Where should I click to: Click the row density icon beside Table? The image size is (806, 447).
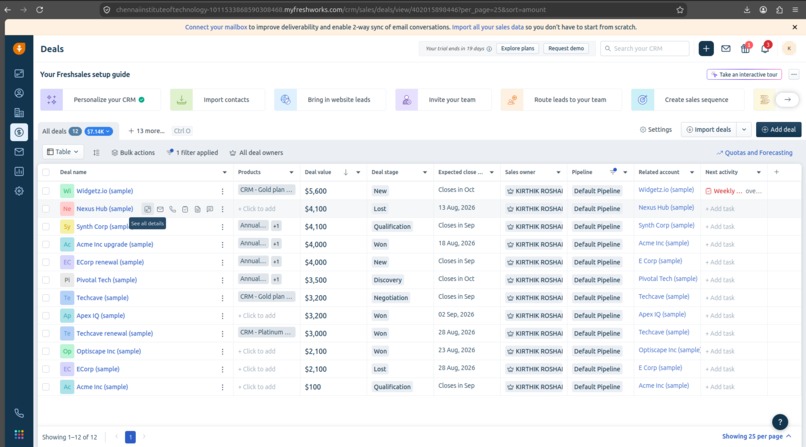click(96, 153)
